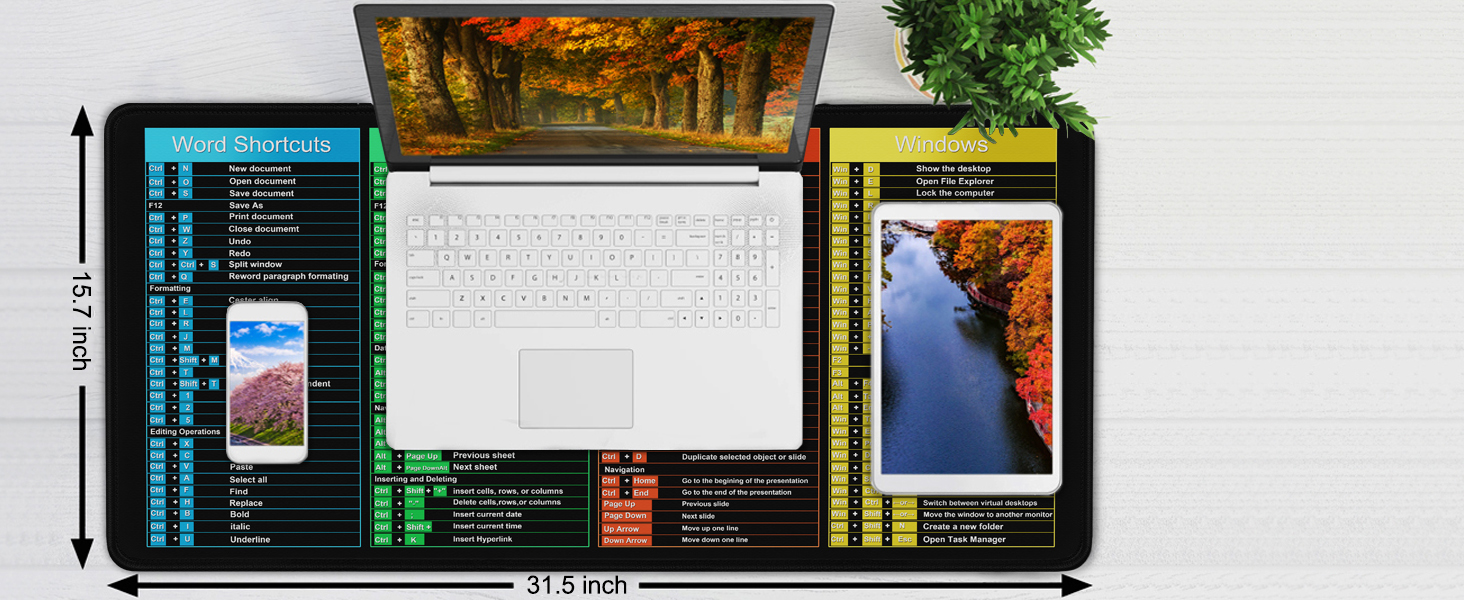Click the Show the desktop label

[953, 169]
